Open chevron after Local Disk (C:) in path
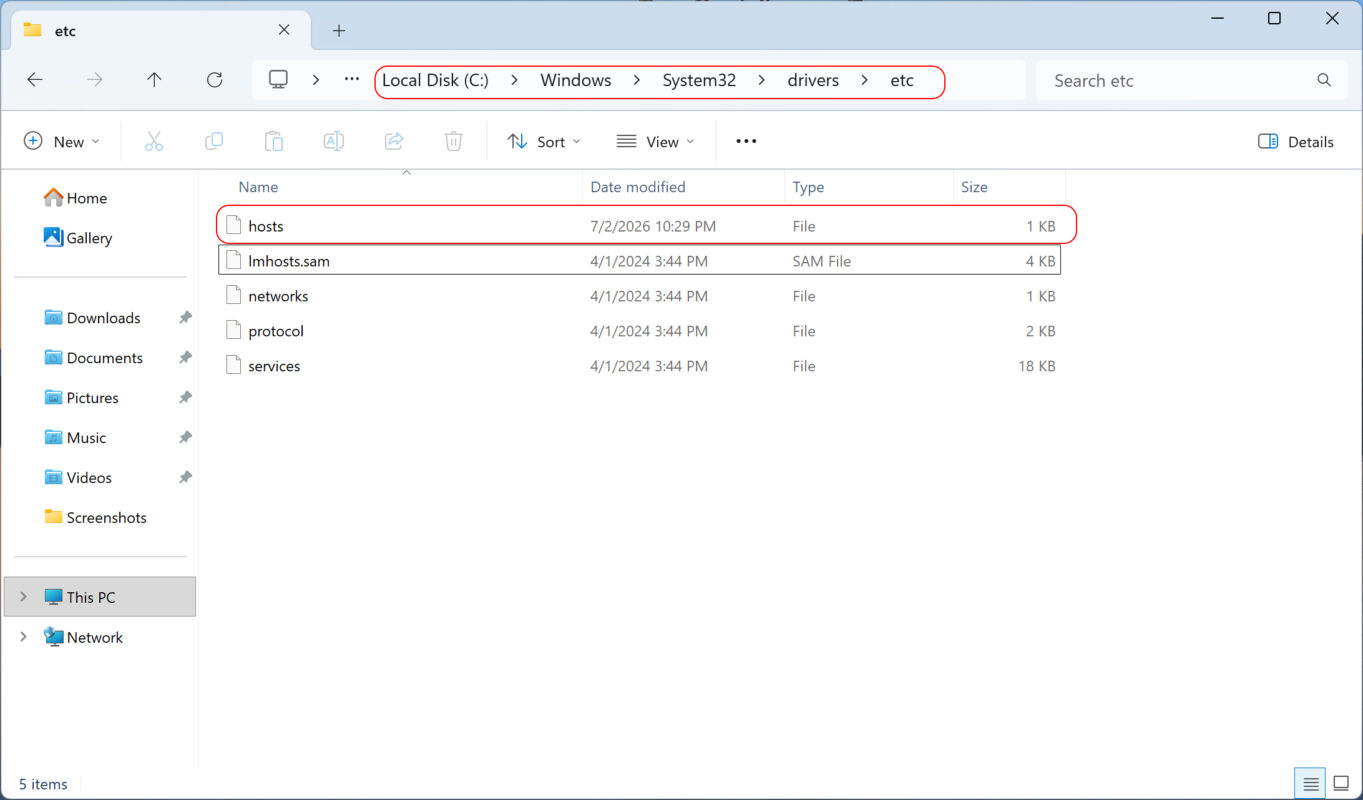Viewport: 1363px width, 800px height. click(x=515, y=80)
